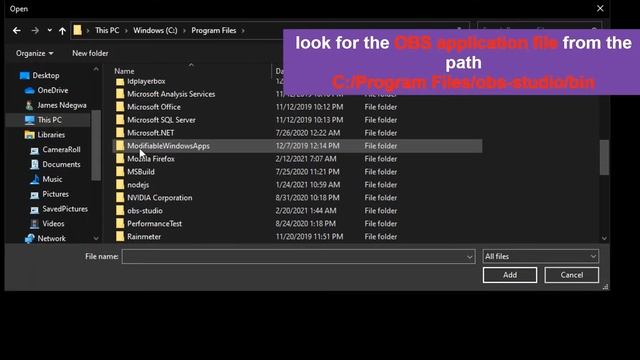The image size is (640, 360).
Task: Select the ModifiableWindowsApps folder
Action: point(168,146)
